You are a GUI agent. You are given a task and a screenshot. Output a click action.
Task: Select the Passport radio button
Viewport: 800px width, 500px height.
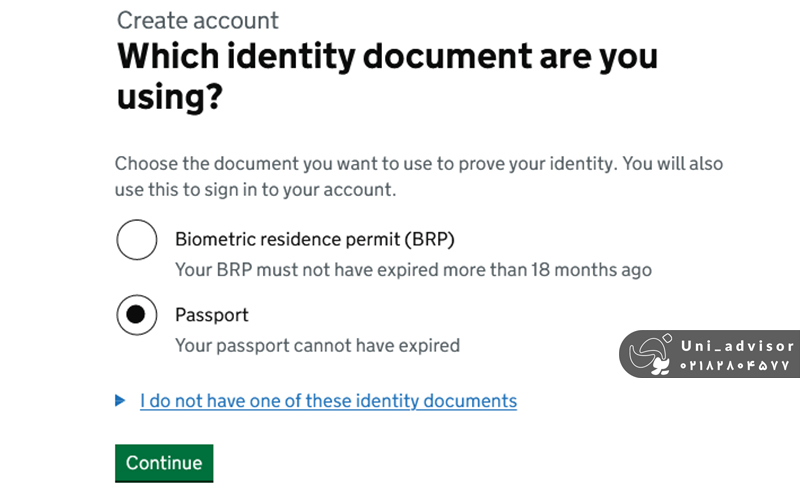click(x=137, y=316)
